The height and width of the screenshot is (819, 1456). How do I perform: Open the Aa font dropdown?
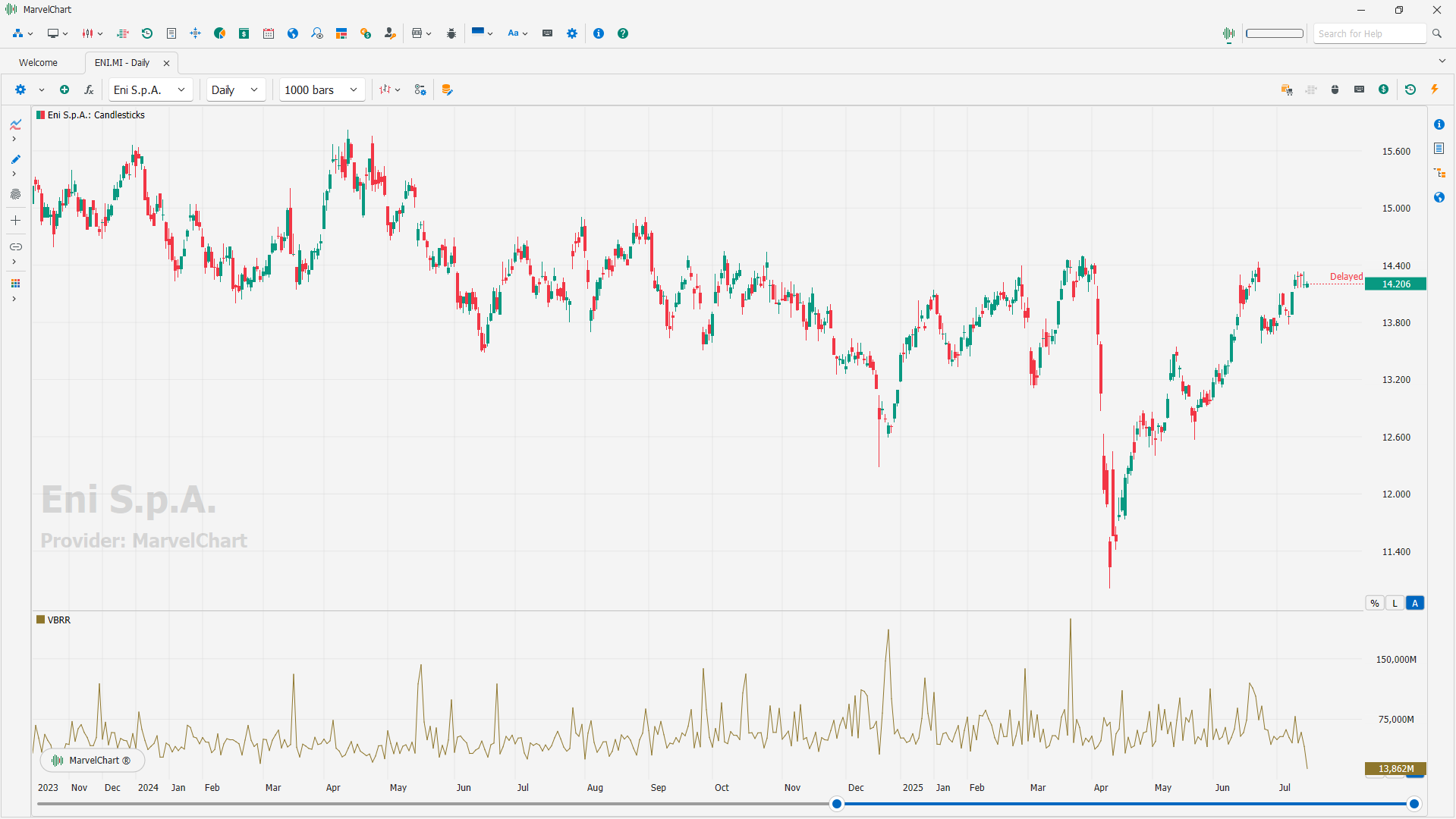point(517,33)
